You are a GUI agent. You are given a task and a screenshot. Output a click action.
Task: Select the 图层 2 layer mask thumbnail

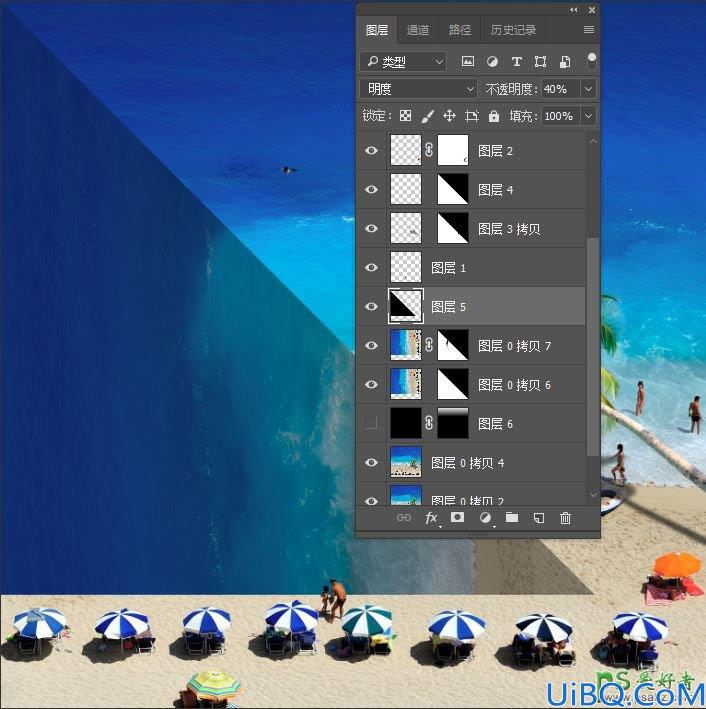(x=453, y=150)
